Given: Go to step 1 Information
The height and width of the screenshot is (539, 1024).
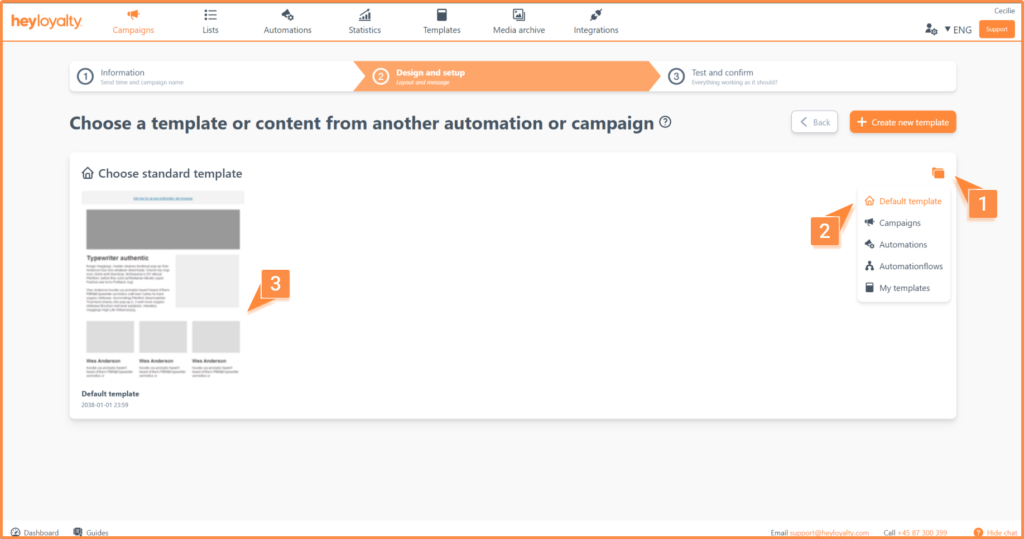Looking at the screenshot, I should (x=122, y=76).
